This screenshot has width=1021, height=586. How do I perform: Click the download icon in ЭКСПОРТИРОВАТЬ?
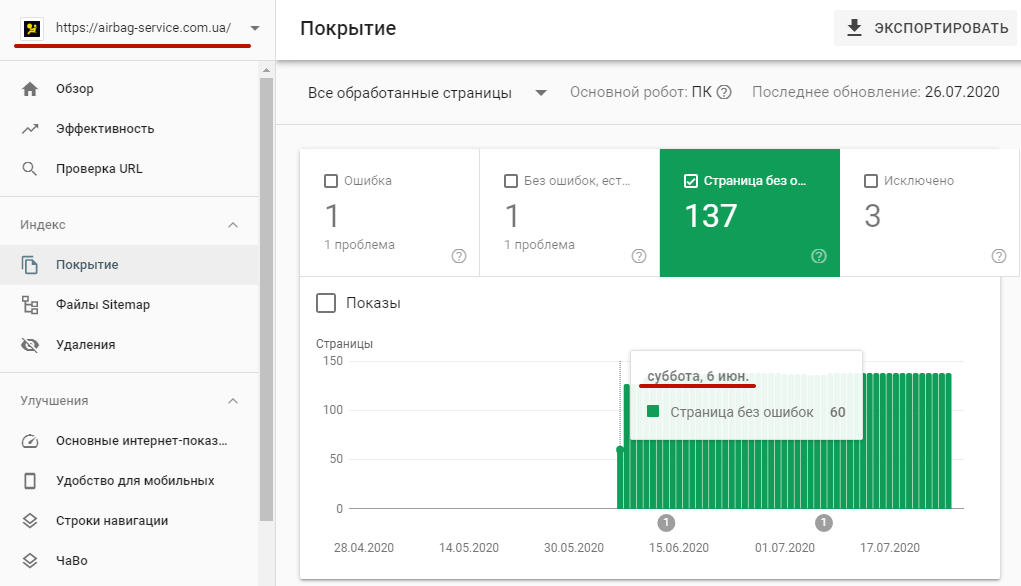tap(854, 27)
